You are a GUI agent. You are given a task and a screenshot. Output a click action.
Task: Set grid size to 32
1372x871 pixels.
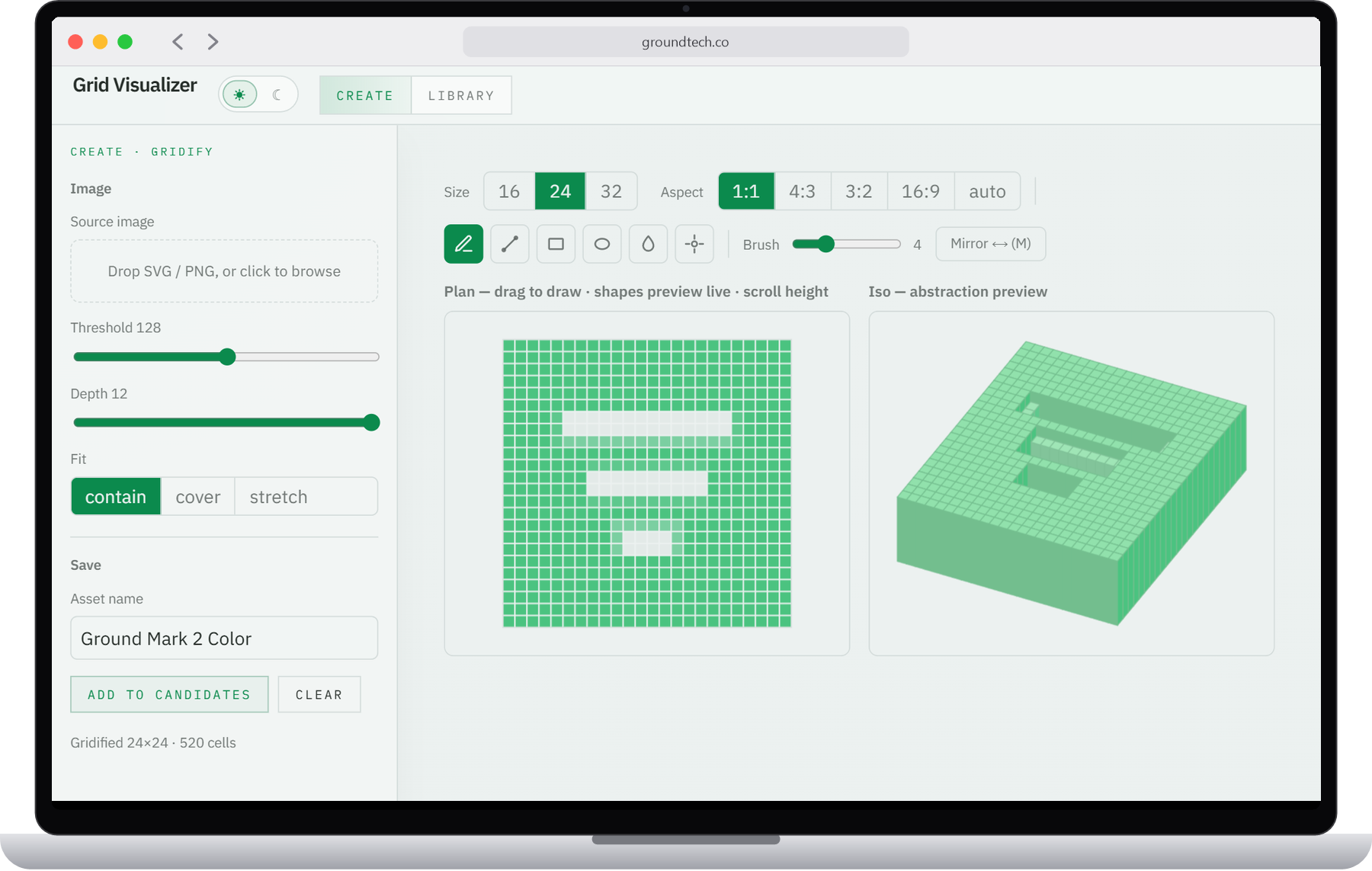[611, 191]
